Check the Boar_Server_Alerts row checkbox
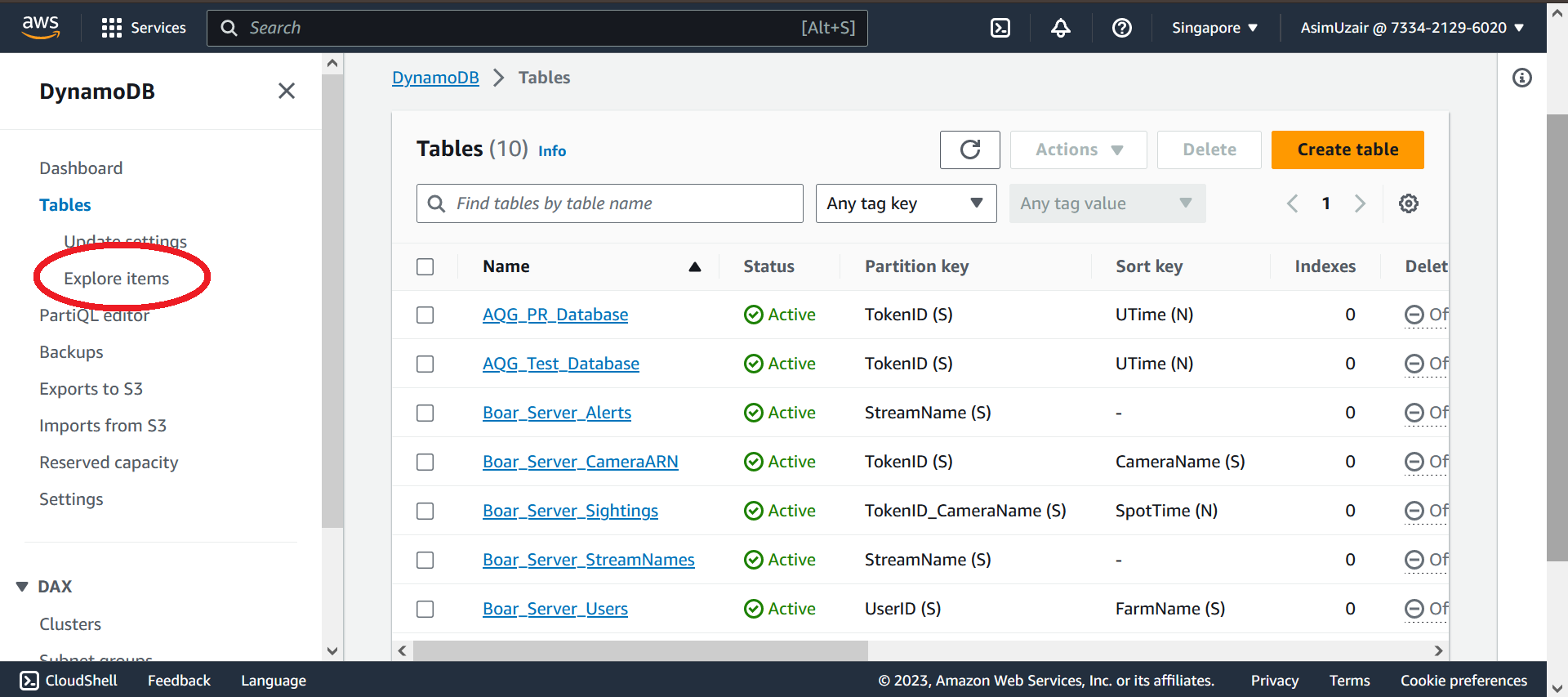This screenshot has width=1568, height=697. coord(425,413)
